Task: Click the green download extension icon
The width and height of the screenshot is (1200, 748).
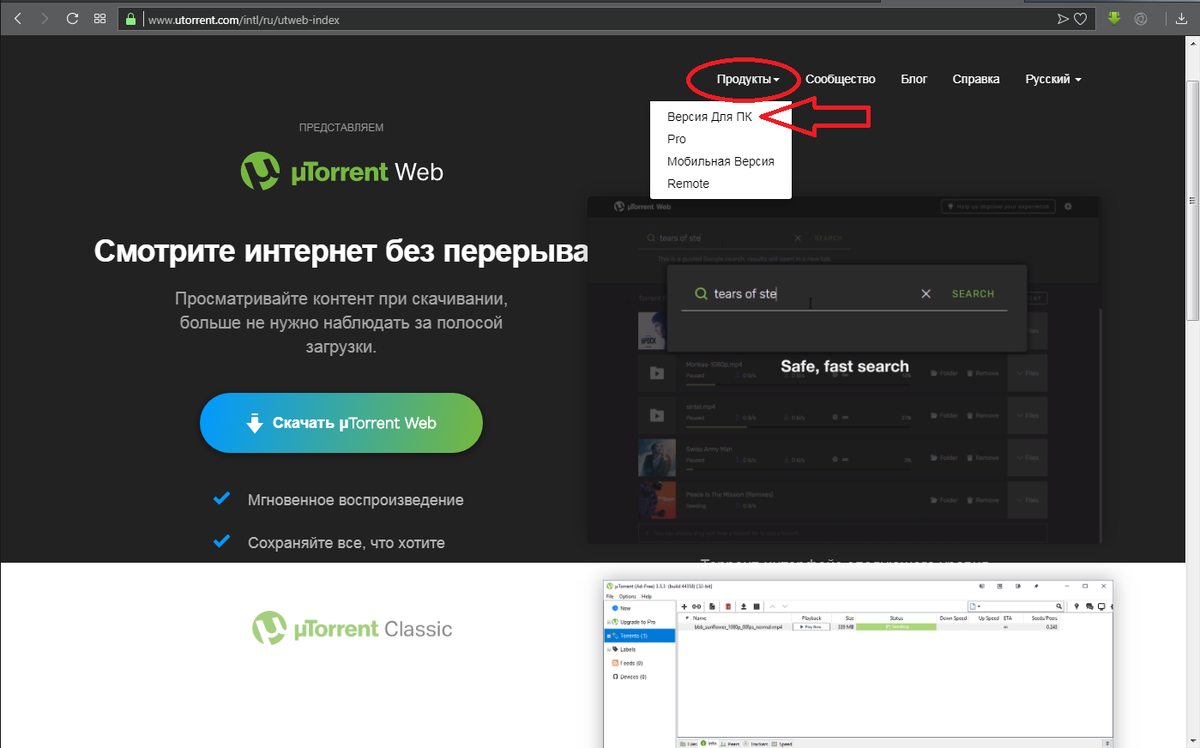Action: click(1115, 18)
